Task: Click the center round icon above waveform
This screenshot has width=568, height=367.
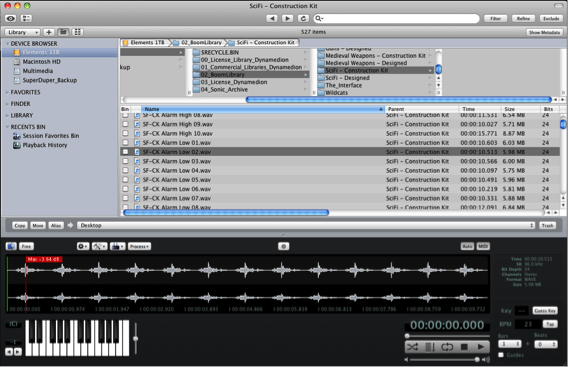Action: coord(283,246)
